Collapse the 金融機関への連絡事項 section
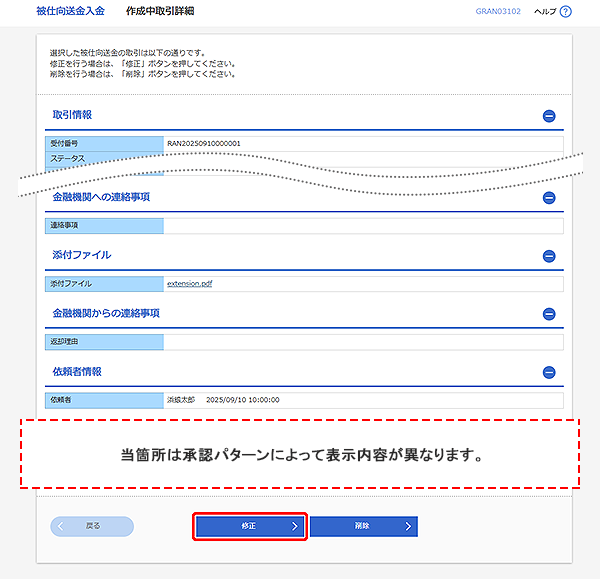The image size is (600, 579). (x=549, y=198)
